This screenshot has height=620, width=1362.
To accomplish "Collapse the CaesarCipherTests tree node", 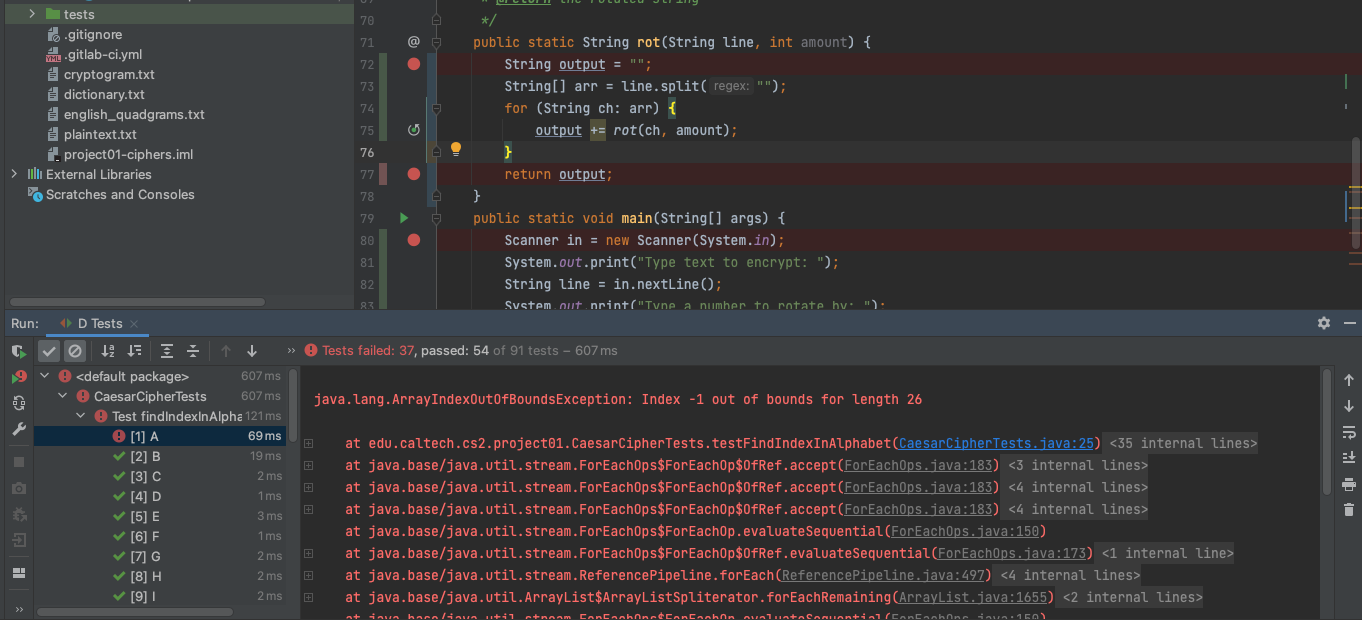I will point(63,396).
